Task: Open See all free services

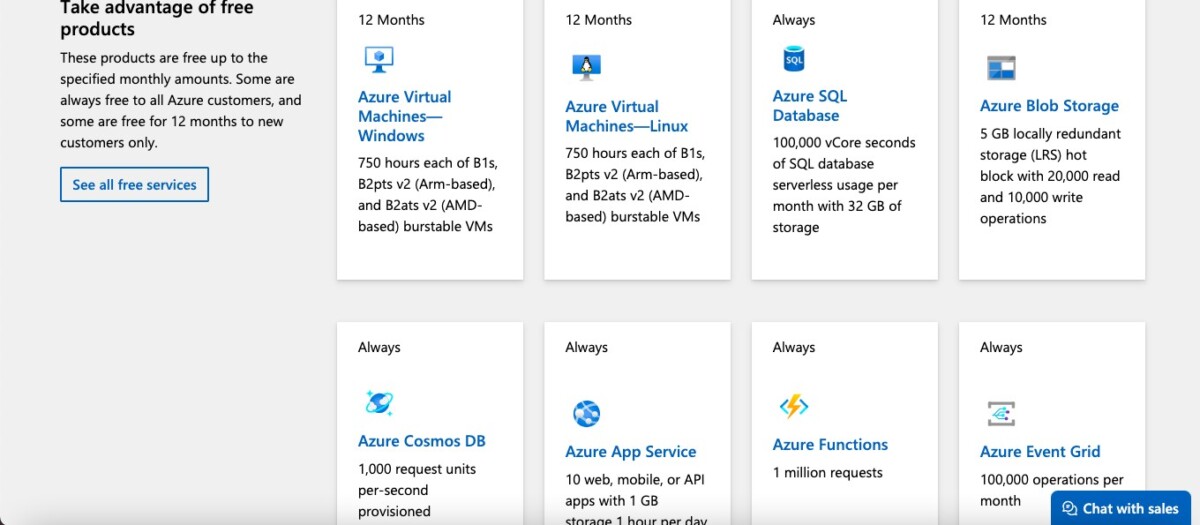Action: [134, 184]
